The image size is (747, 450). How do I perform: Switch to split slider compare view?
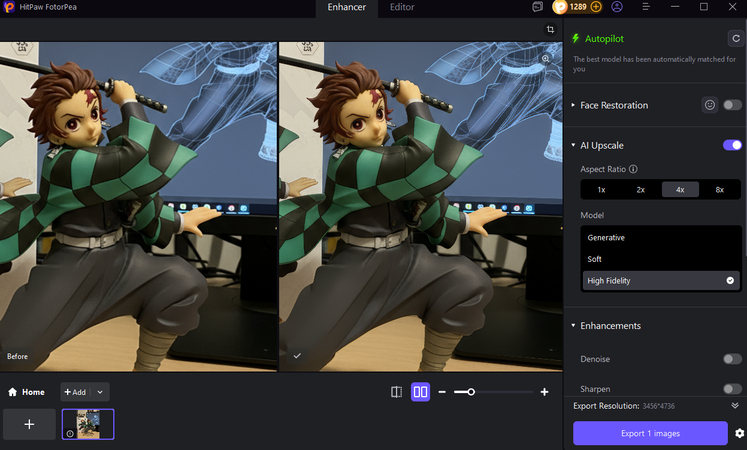click(x=396, y=392)
